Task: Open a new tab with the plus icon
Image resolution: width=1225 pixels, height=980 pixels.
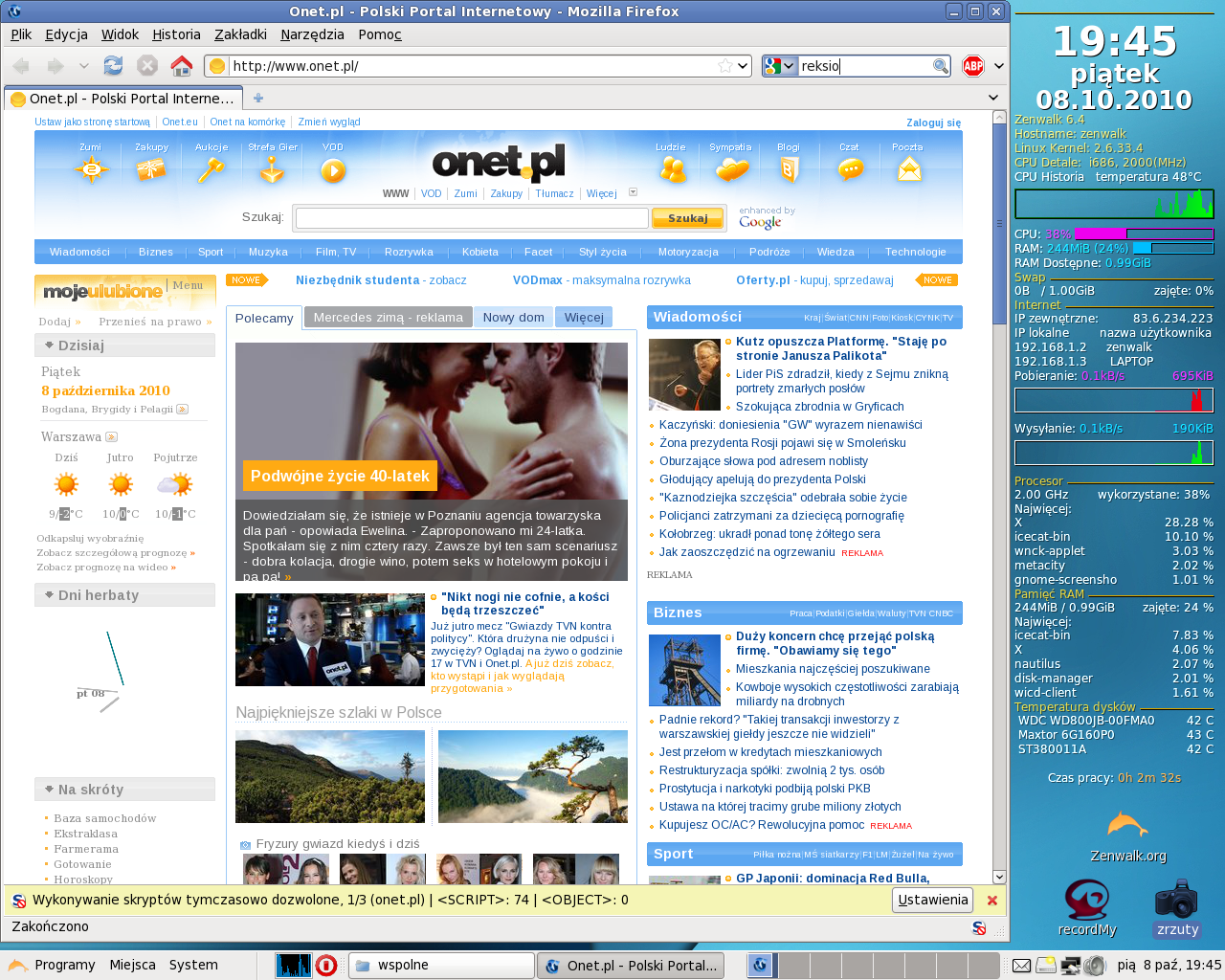Action: [x=257, y=98]
